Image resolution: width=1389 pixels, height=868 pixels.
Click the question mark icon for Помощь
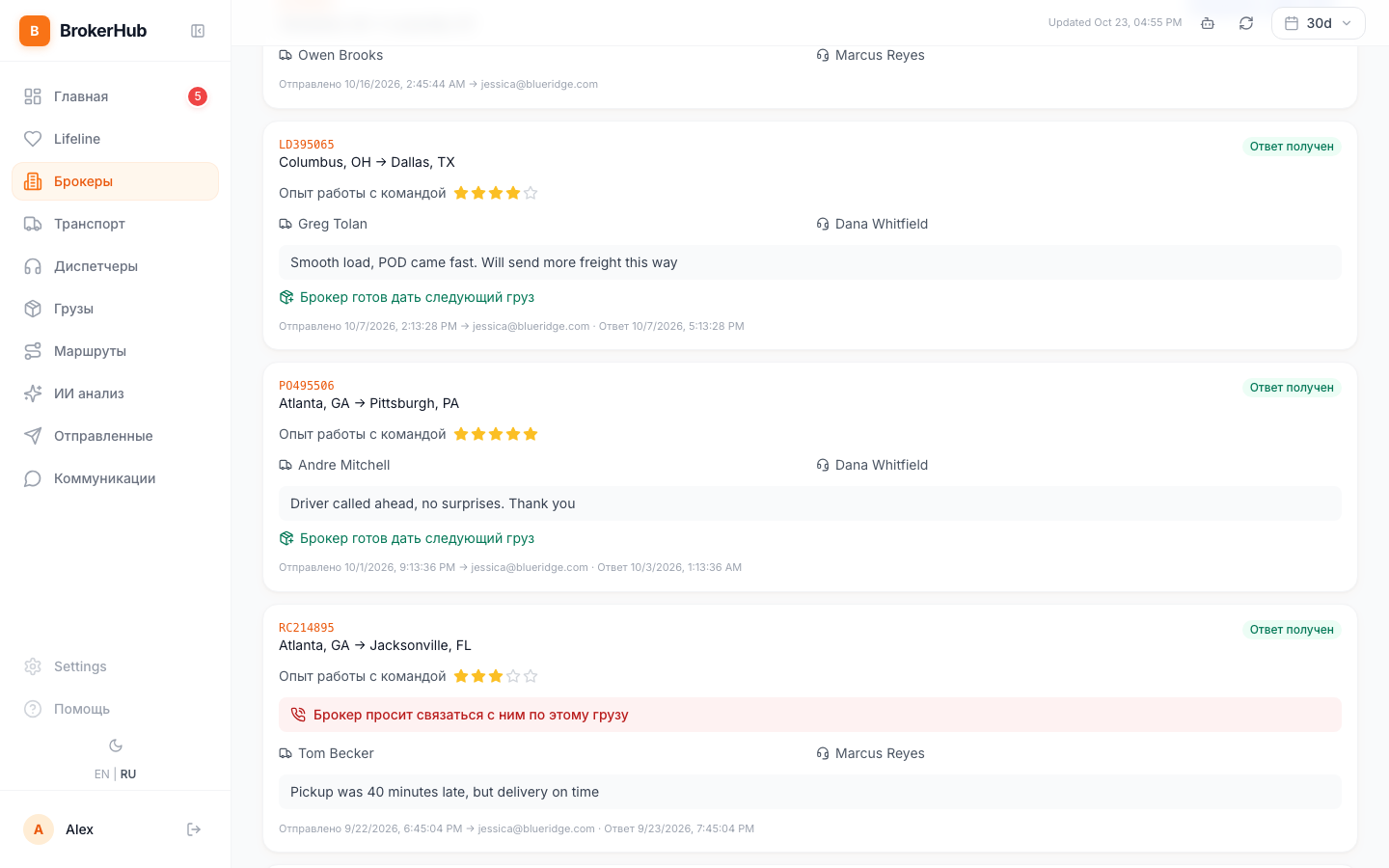coord(33,709)
